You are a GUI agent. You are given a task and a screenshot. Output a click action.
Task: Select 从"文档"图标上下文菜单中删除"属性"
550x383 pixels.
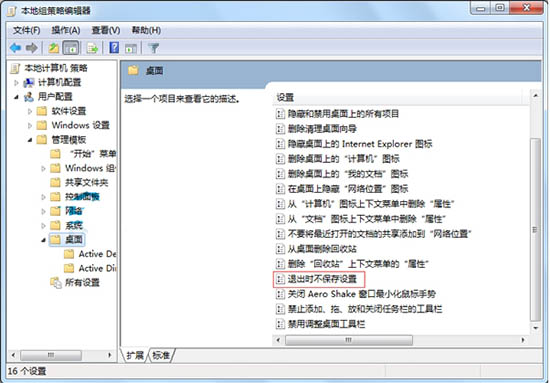point(367,219)
